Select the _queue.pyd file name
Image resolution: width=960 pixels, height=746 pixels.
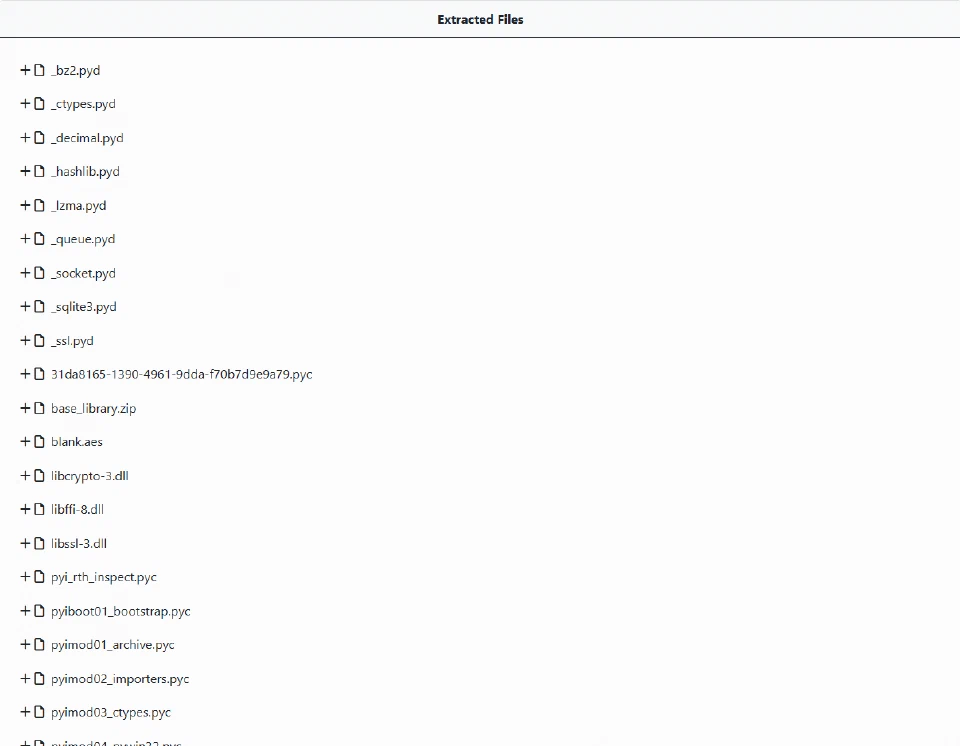point(83,239)
